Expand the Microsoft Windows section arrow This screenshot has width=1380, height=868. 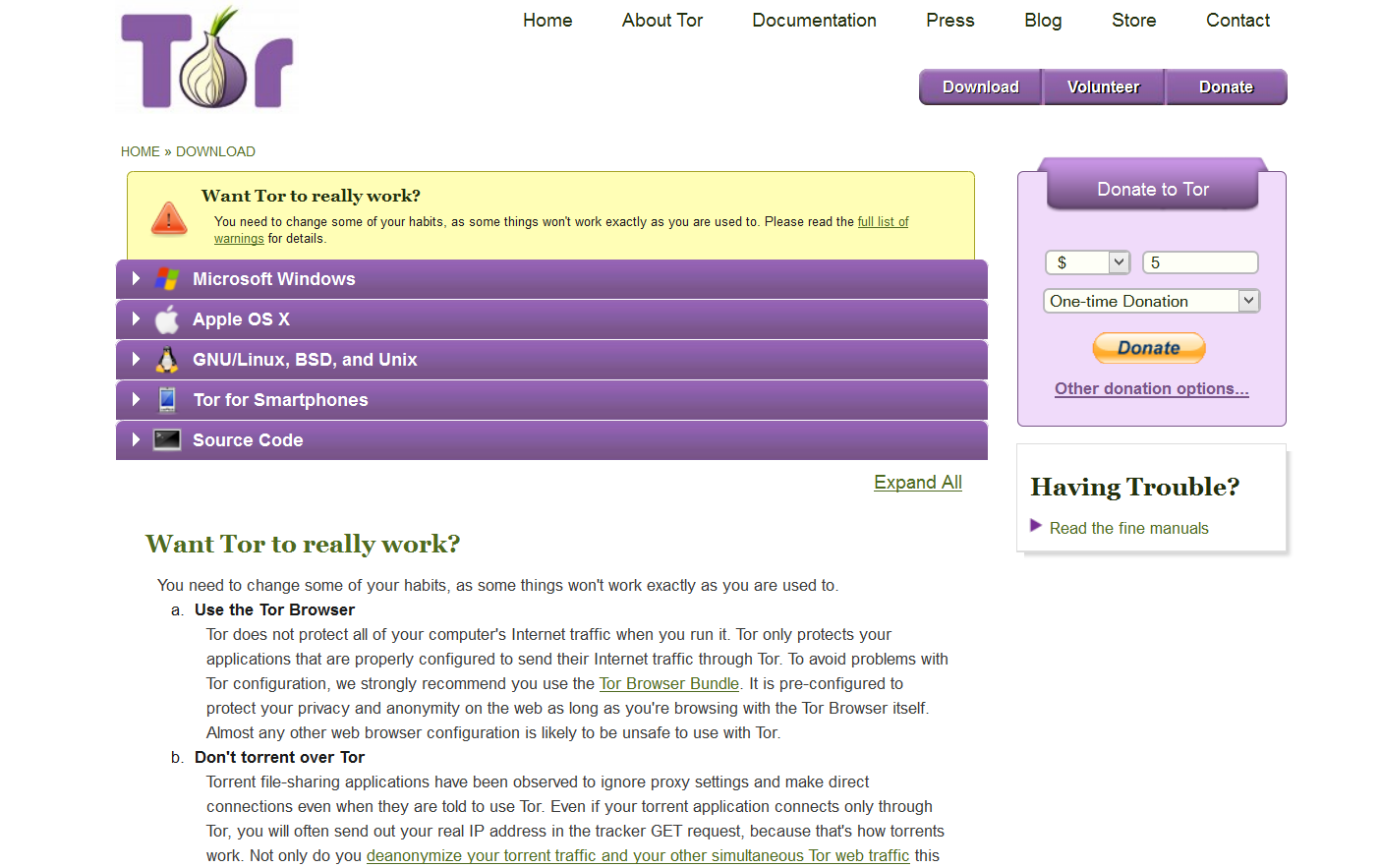[136, 279]
